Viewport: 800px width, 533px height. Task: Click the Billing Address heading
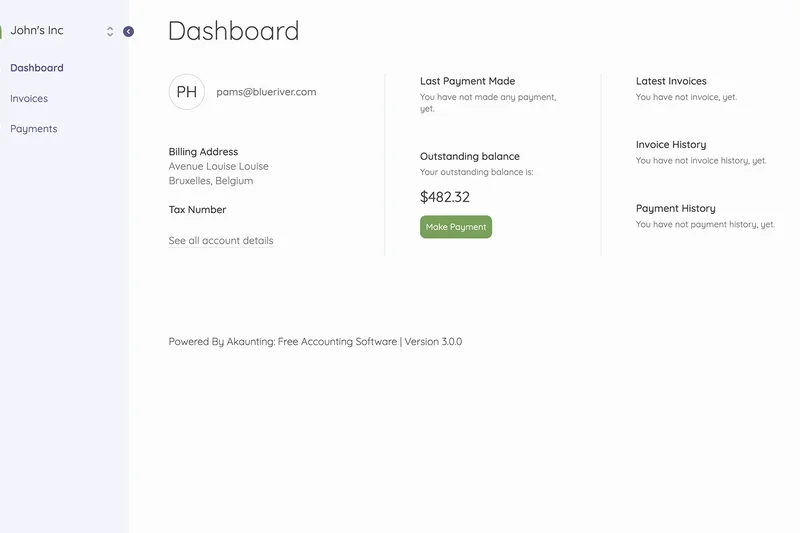coord(203,152)
